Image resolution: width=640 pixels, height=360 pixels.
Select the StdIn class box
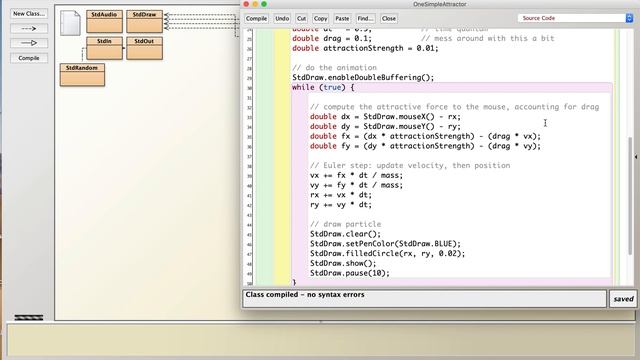(x=104, y=48)
